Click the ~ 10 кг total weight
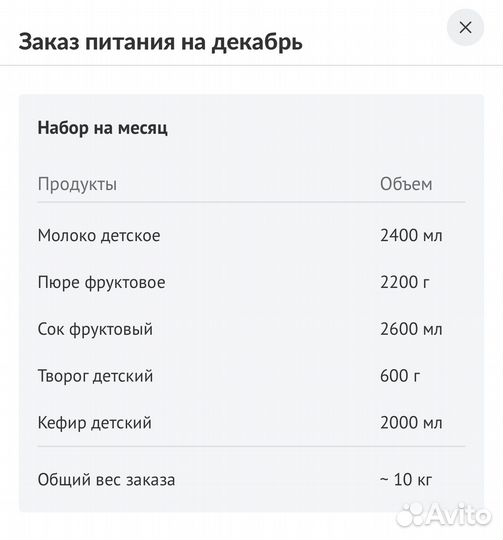The width and height of the screenshot is (503, 540). 406,479
